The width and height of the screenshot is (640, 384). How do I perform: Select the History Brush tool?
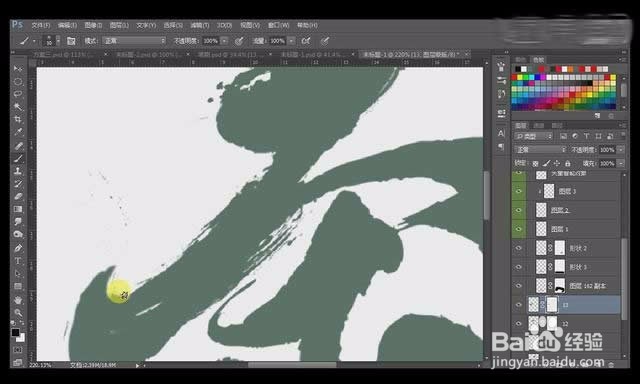18,184
